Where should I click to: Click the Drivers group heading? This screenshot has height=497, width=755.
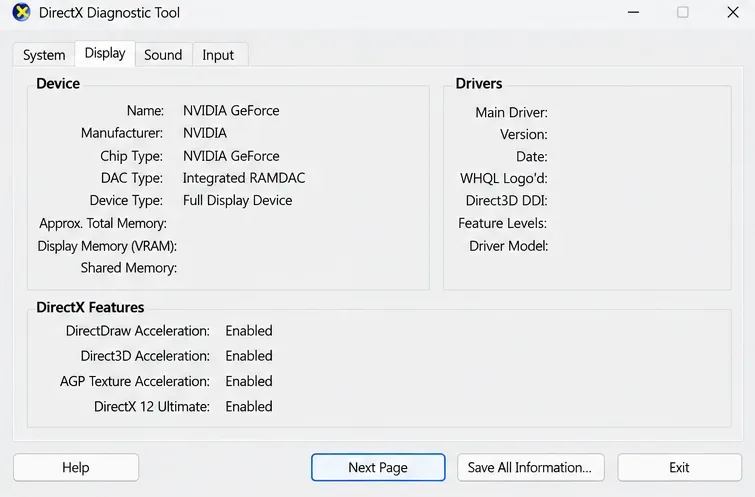click(x=479, y=84)
